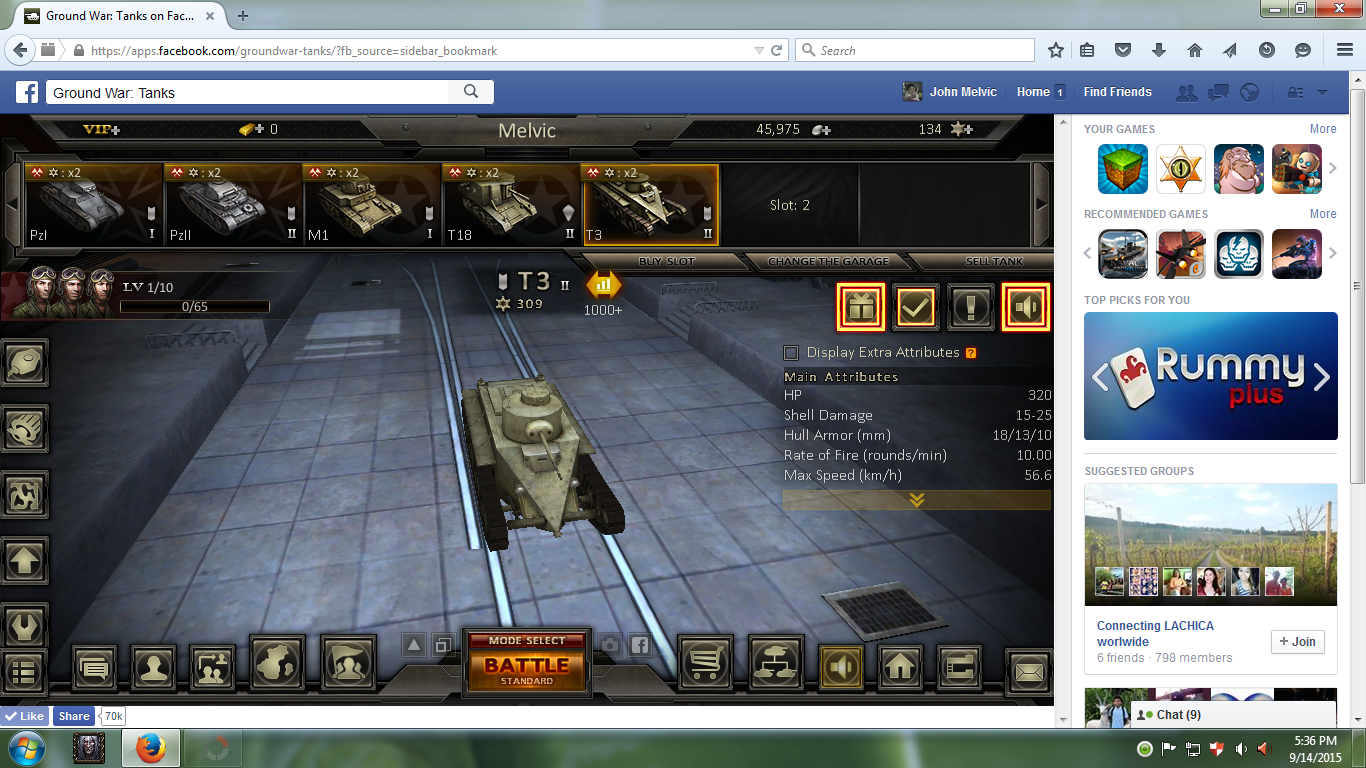Click CHANGE THE GARAGE tab
Image resolution: width=1366 pixels, height=768 pixels.
829,261
